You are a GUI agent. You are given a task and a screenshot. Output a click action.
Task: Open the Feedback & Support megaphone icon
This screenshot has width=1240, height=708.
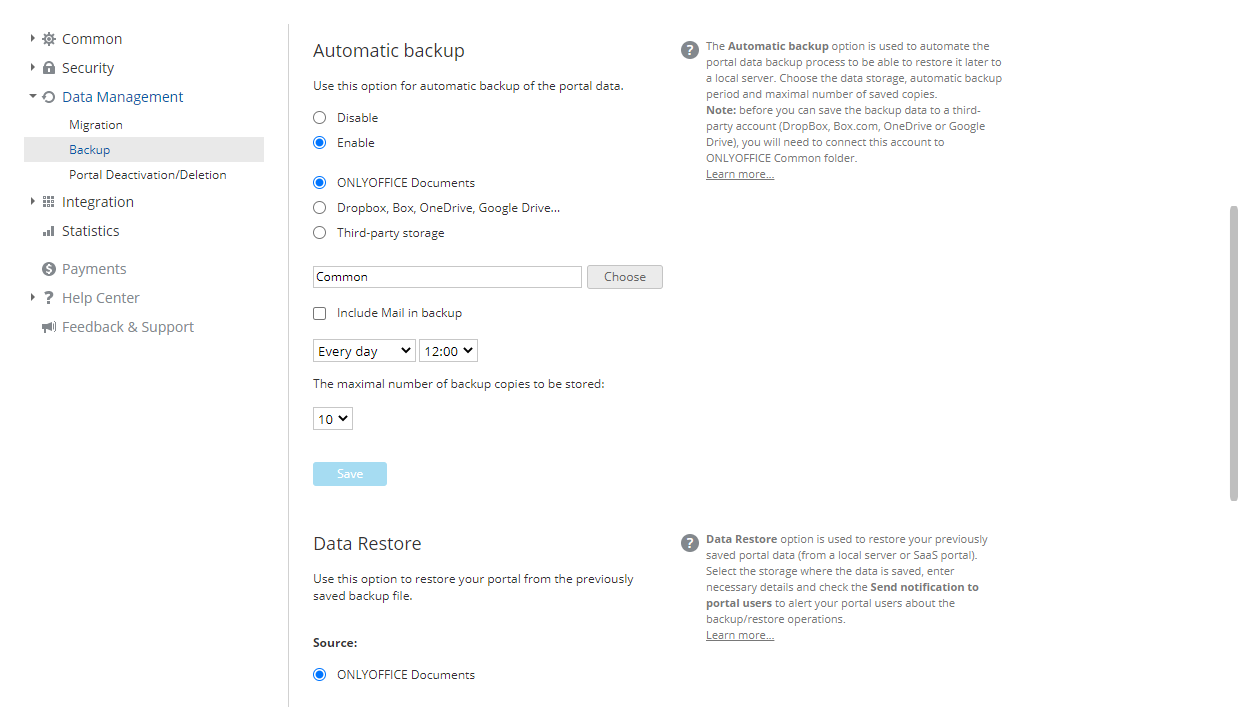click(x=49, y=326)
